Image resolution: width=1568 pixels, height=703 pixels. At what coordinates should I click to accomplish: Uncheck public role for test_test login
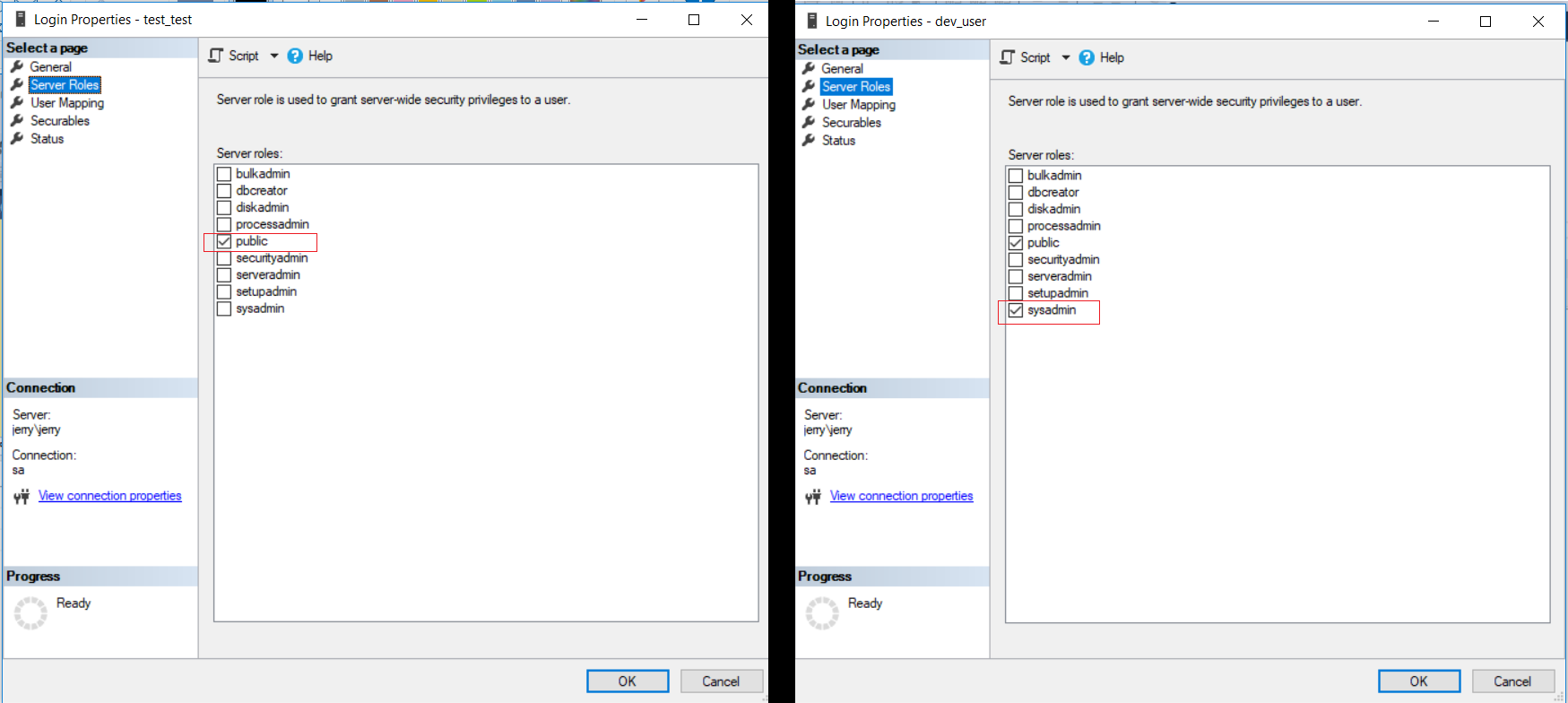224,242
